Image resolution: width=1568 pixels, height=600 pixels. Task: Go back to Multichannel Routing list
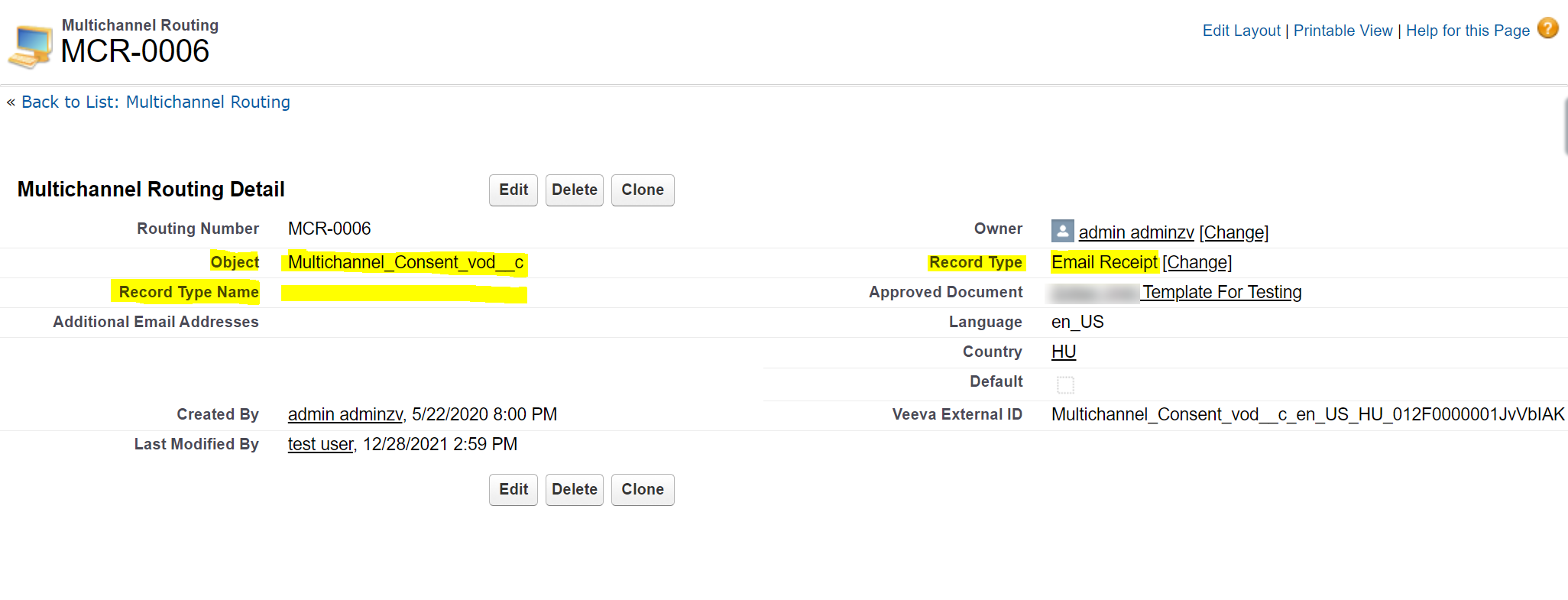[x=156, y=102]
